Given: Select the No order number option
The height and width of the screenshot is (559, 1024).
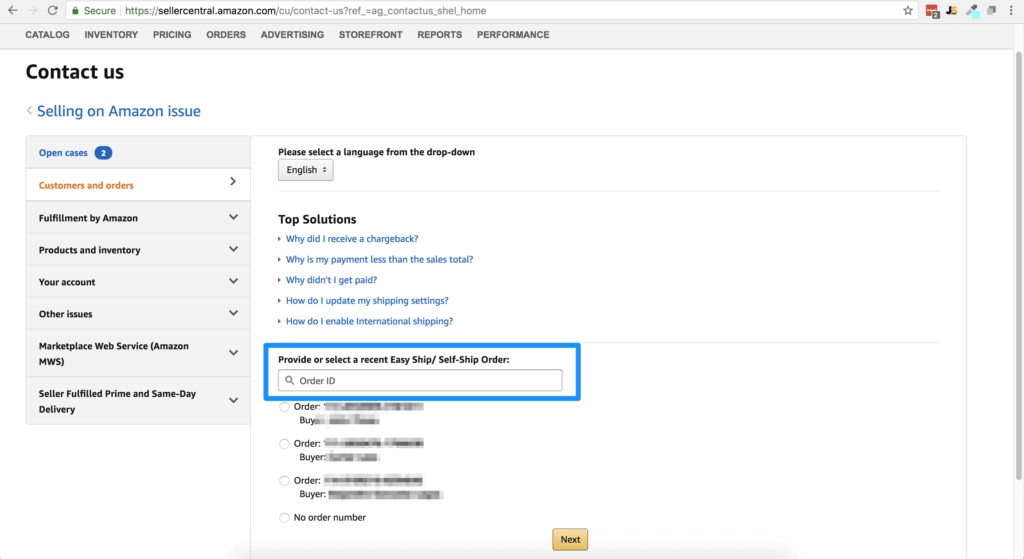Looking at the screenshot, I should click(284, 518).
